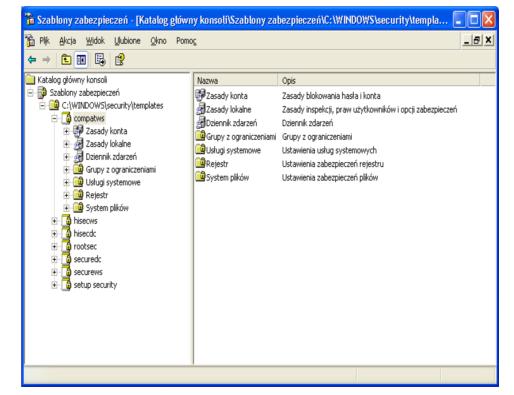Viewport: 514px width, 395px height.
Task: Expand the hisecws template node
Action: [54, 221]
